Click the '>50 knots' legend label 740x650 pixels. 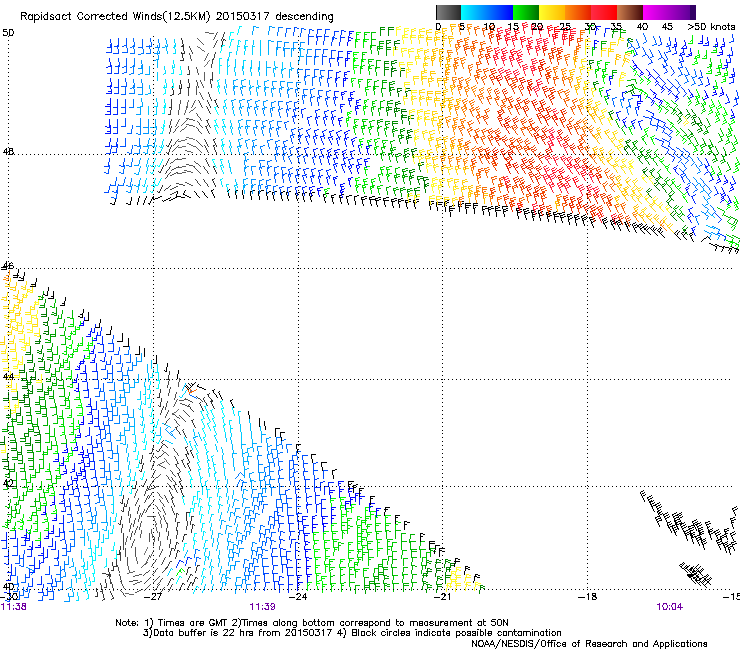pos(711,26)
